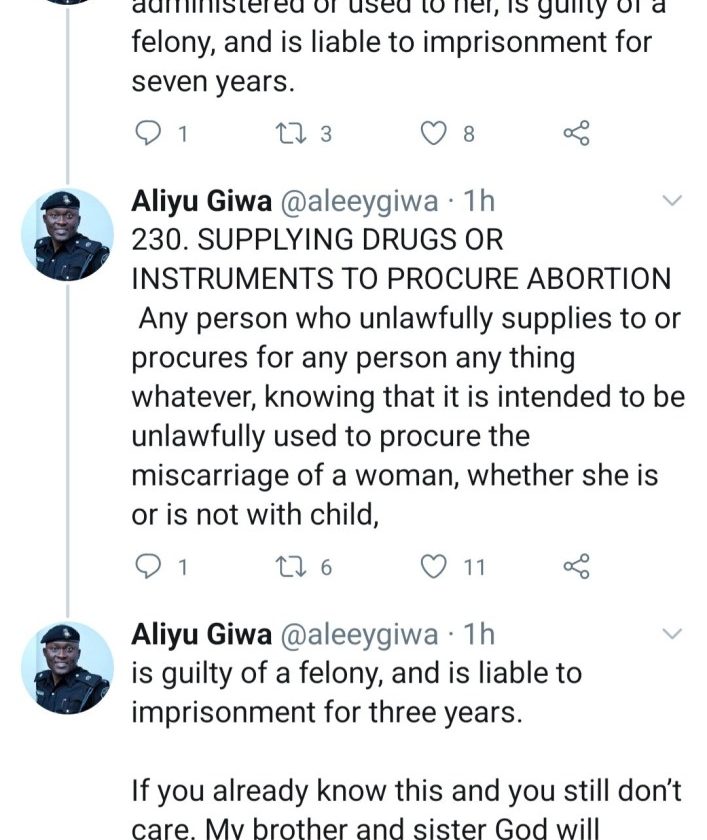
Task: Share the tweet ending 'seven years'
Action: coord(577,133)
